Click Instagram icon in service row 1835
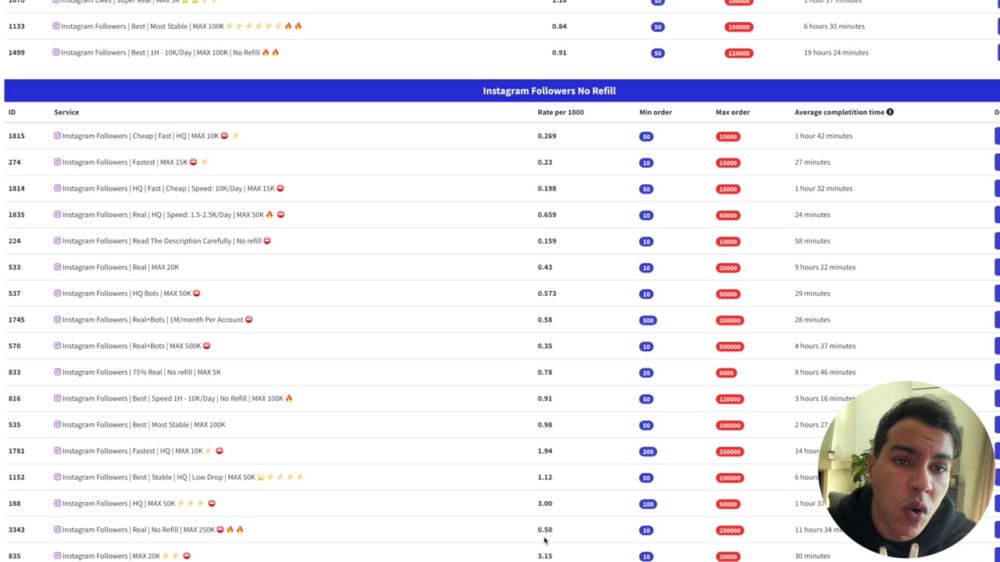Screen dimensions: 1000x562 click(x=57, y=214)
